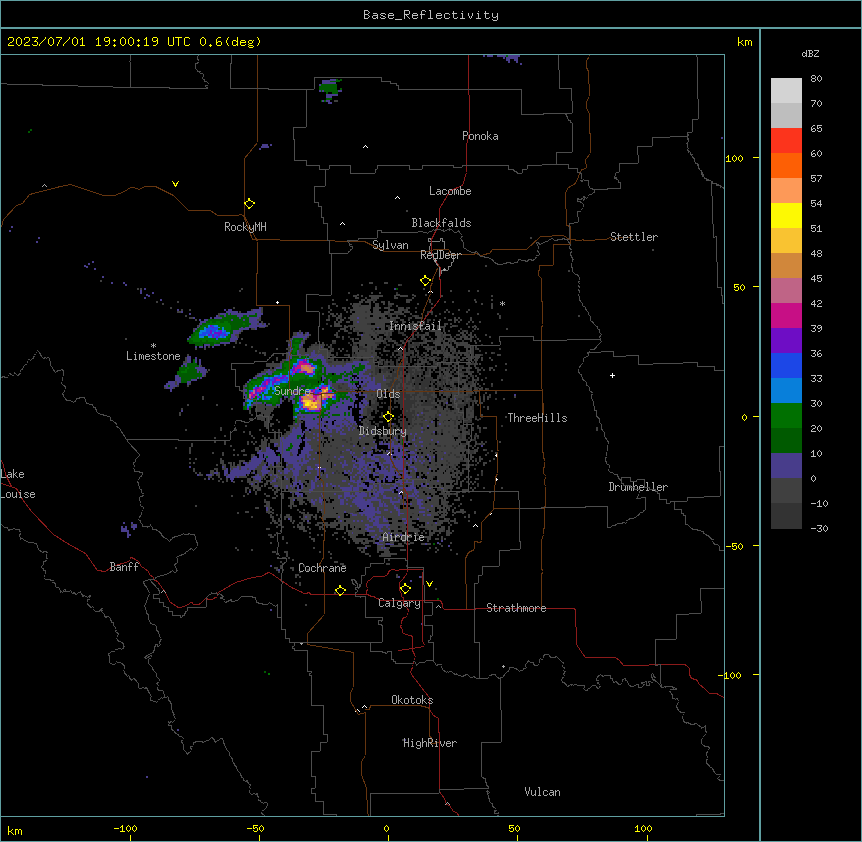The width and height of the screenshot is (862, 842).
Task: Select the Vulcan label
Action: click(543, 792)
